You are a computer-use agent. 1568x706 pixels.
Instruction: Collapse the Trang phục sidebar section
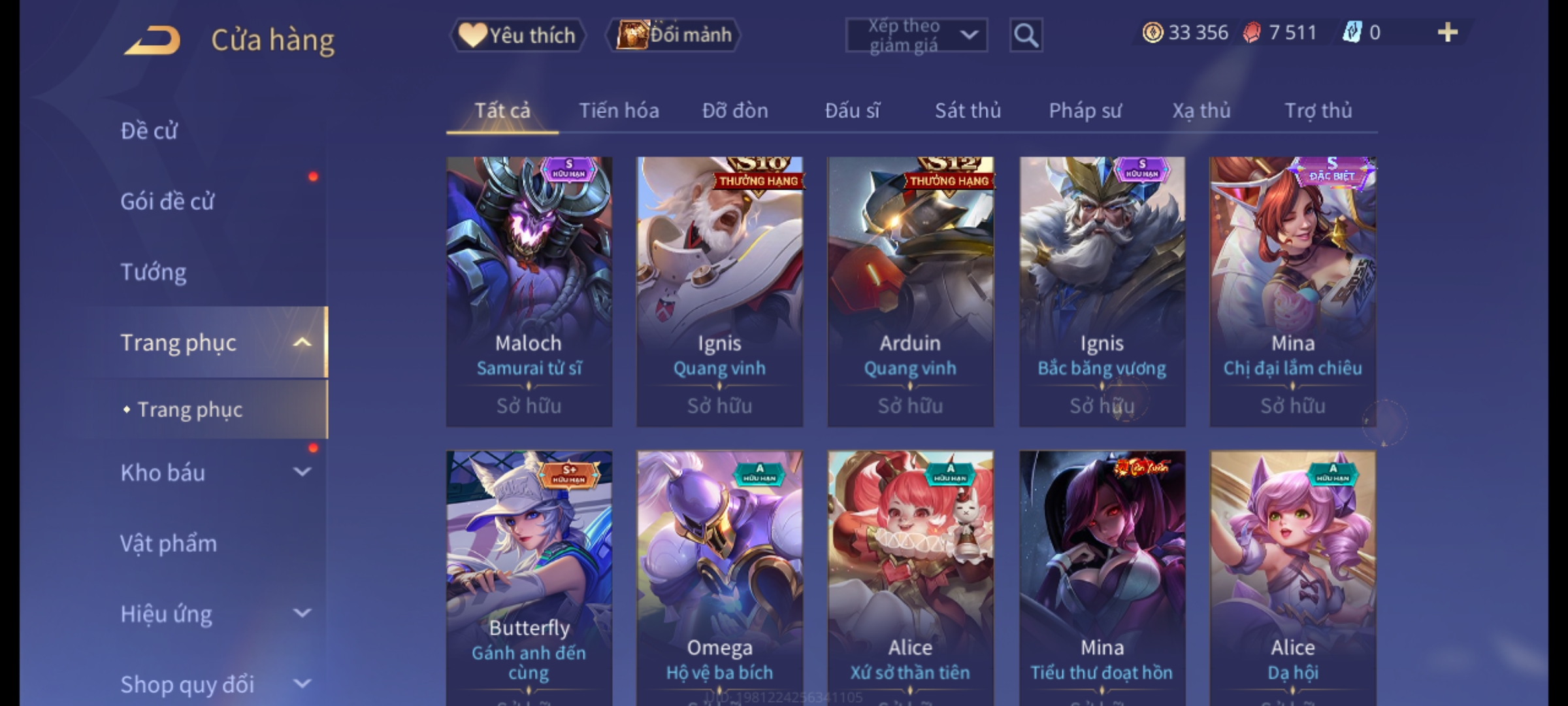point(302,342)
